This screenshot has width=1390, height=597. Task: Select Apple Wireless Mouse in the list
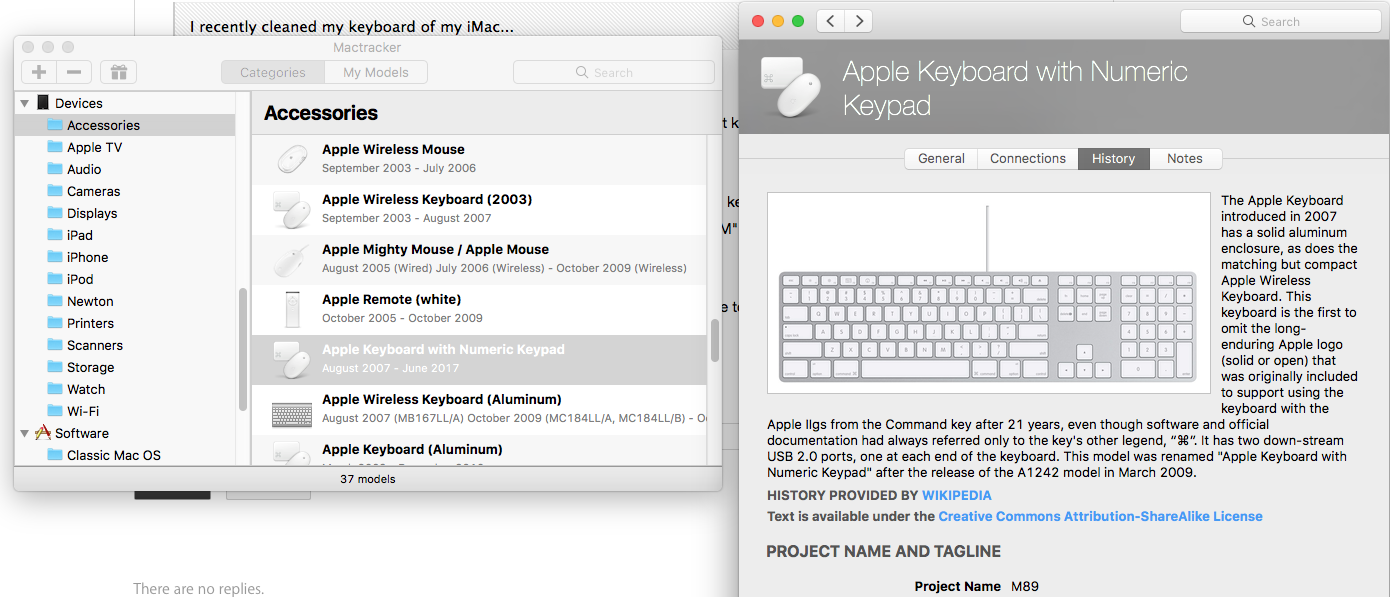(x=479, y=160)
